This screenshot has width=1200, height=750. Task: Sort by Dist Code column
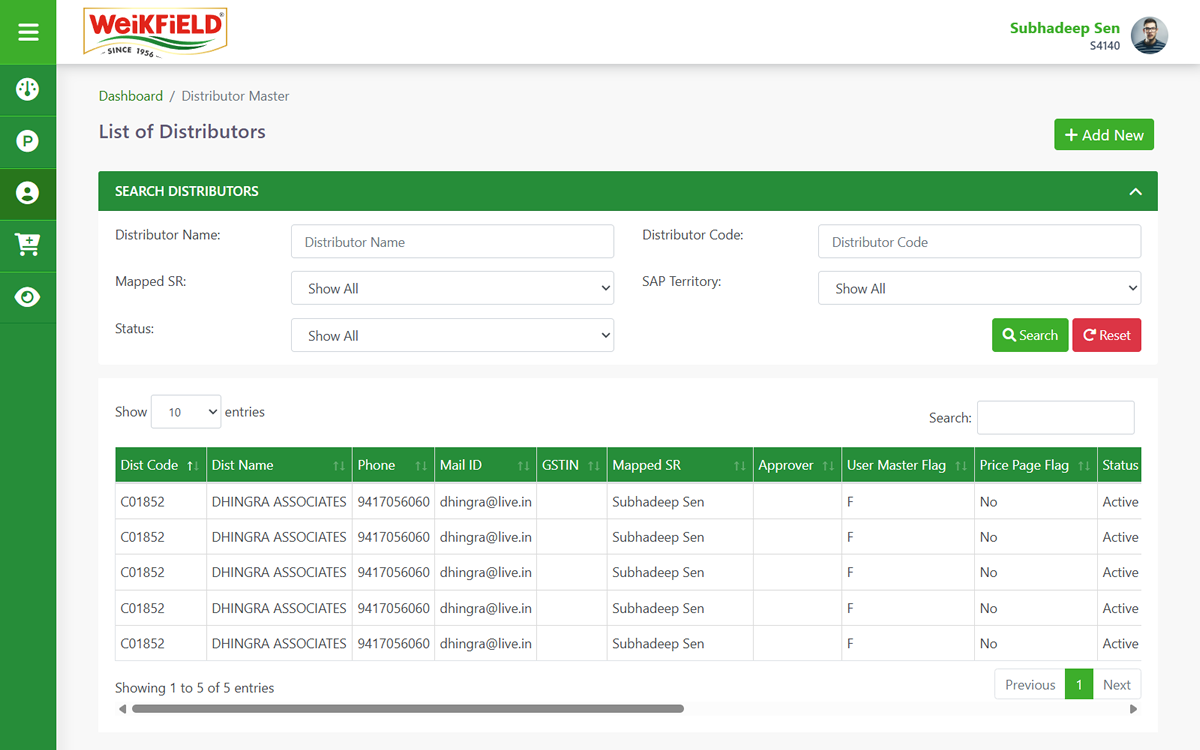coord(160,465)
